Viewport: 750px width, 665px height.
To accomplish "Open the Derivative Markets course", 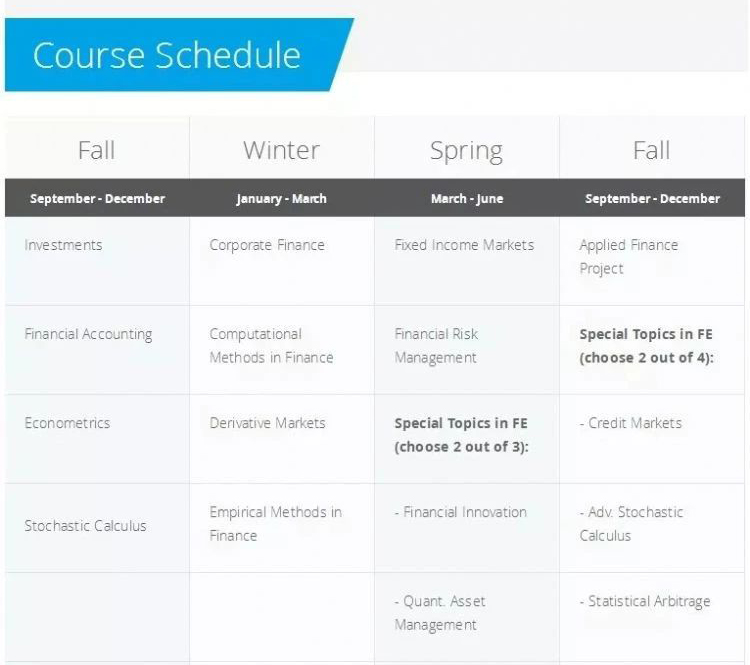I will (267, 423).
